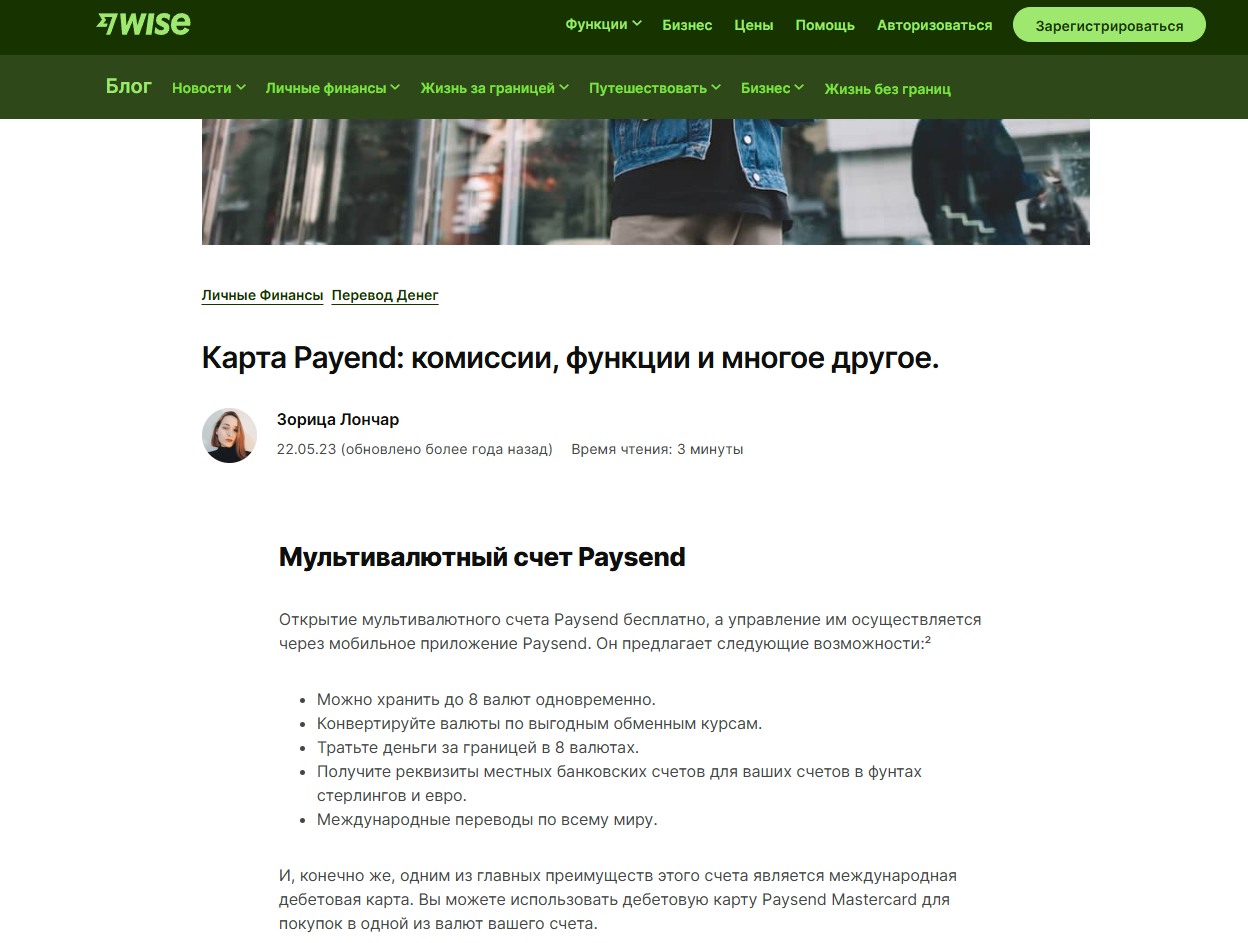
Task: Open the Блог home link
Action: (129, 86)
